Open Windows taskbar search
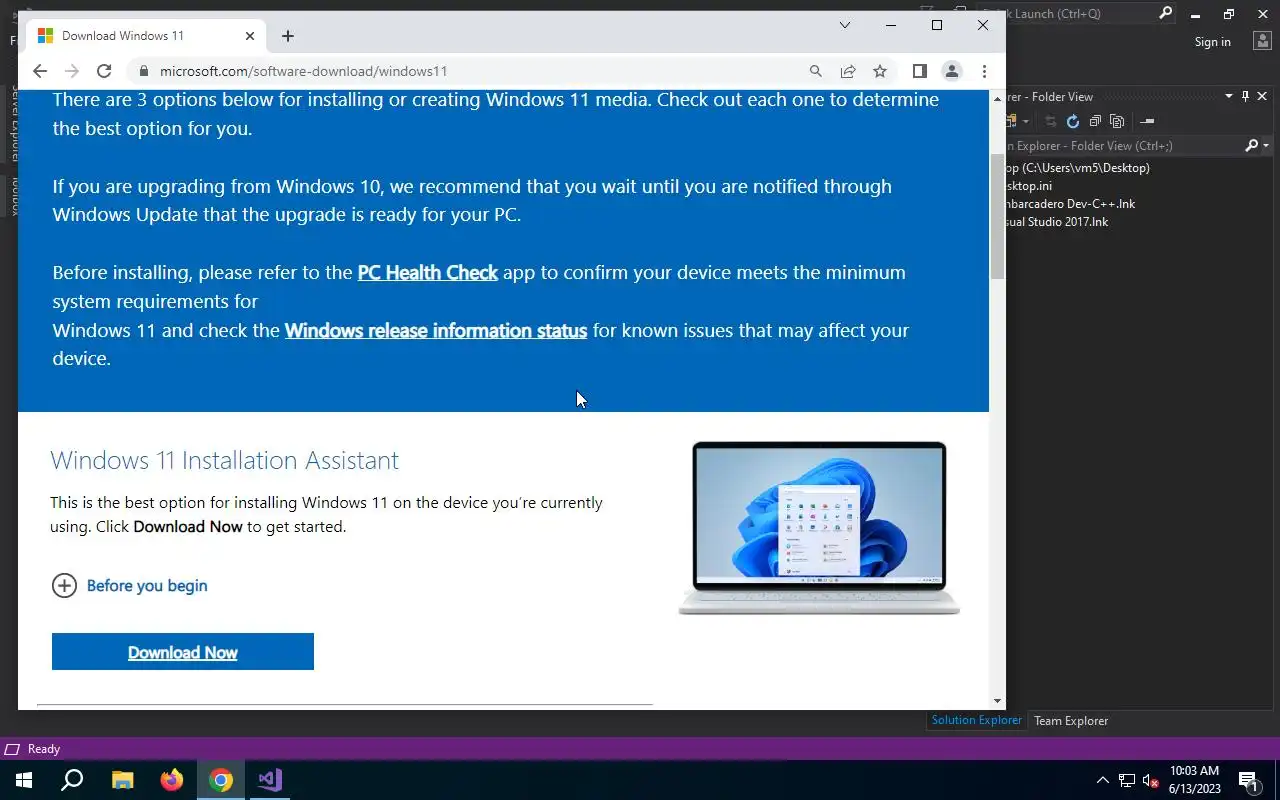Viewport: 1280px width, 800px height. 72,780
